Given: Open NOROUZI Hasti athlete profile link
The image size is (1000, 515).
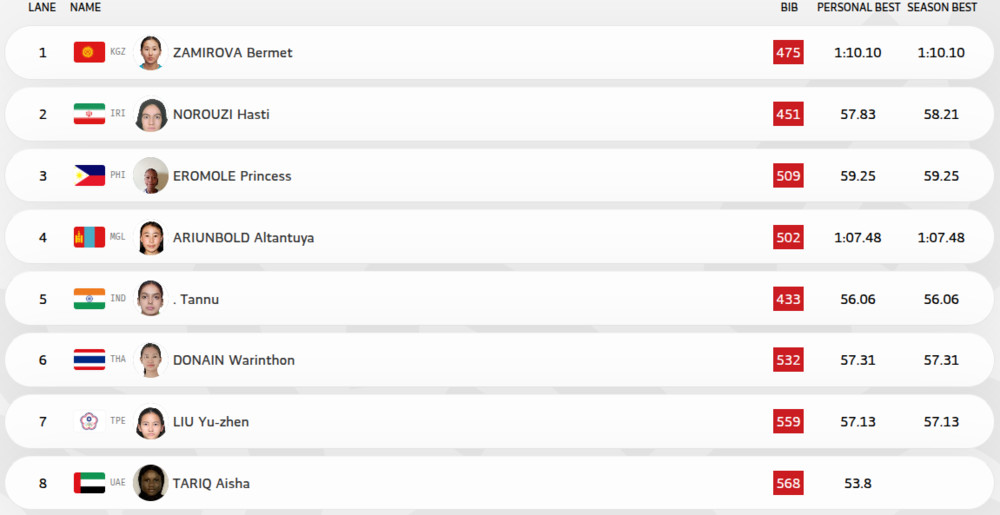Looking at the screenshot, I should pyautogui.click(x=221, y=114).
